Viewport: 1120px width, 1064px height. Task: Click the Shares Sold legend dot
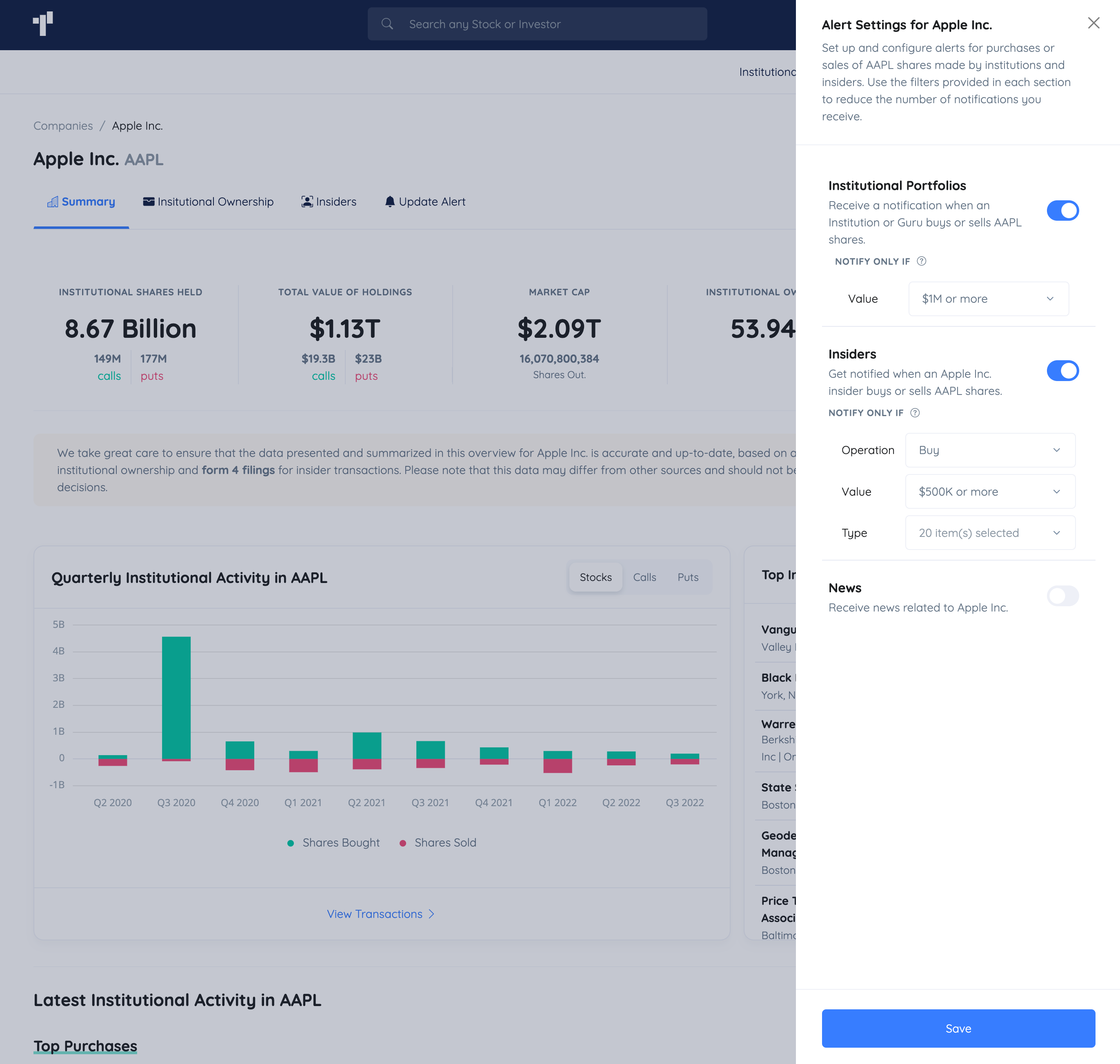pyautogui.click(x=402, y=843)
